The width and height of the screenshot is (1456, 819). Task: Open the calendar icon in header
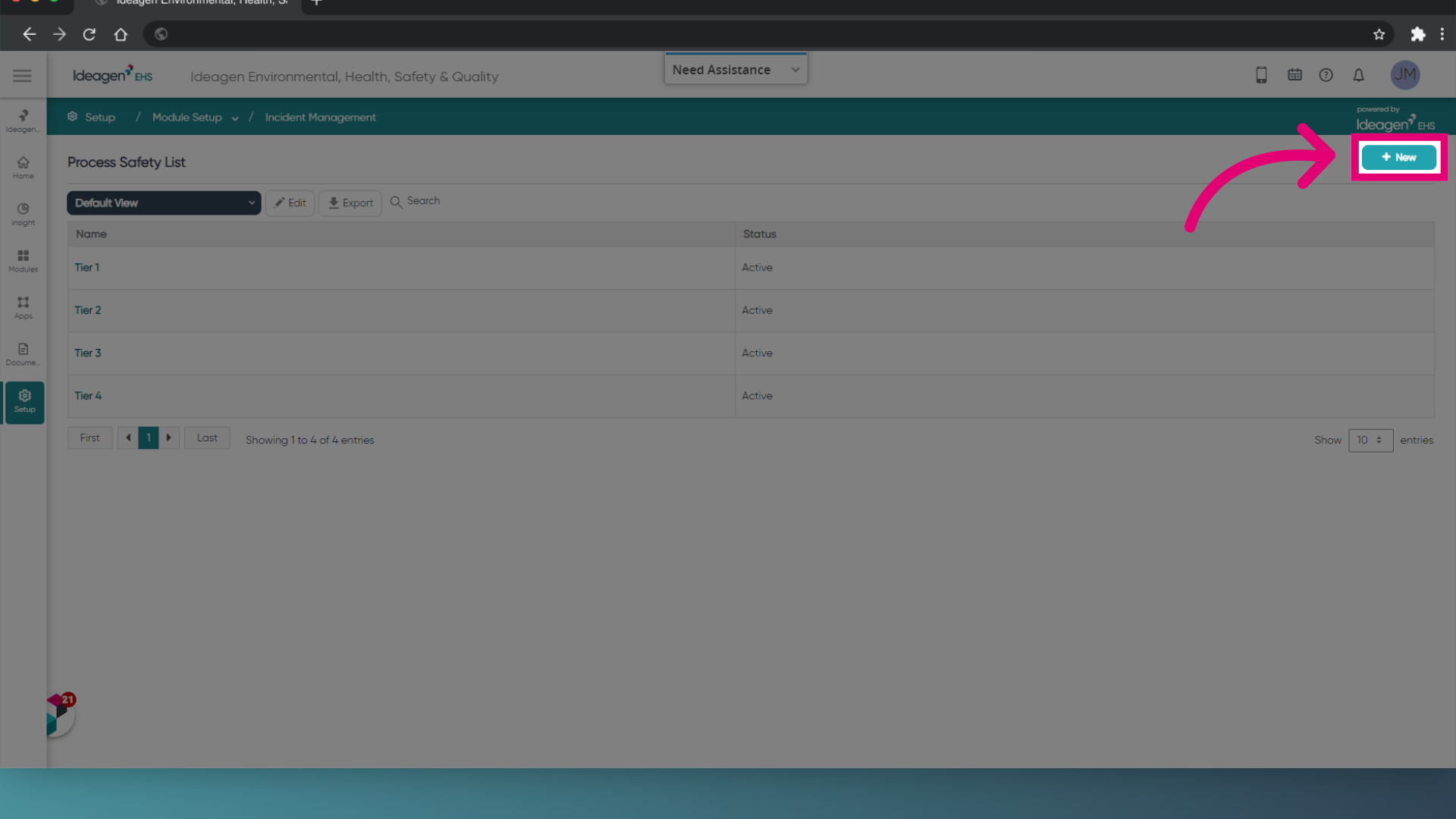click(1294, 75)
